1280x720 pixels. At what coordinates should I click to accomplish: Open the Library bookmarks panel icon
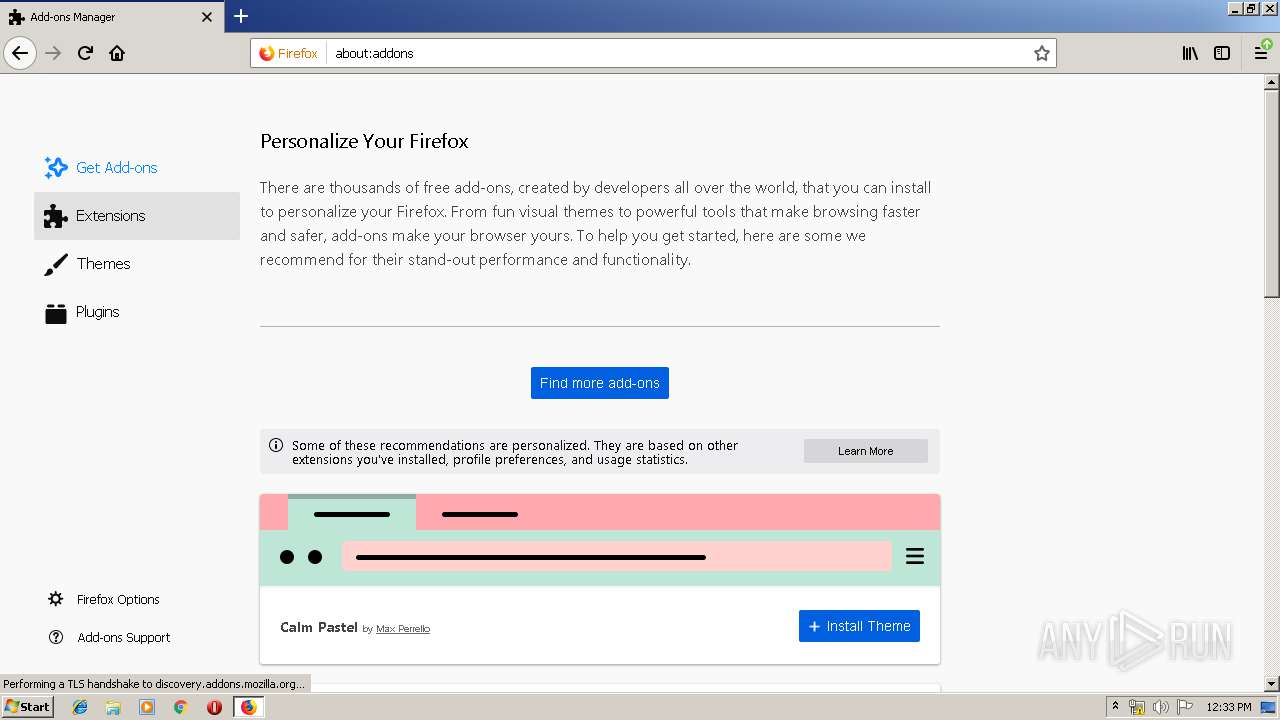click(x=1190, y=53)
